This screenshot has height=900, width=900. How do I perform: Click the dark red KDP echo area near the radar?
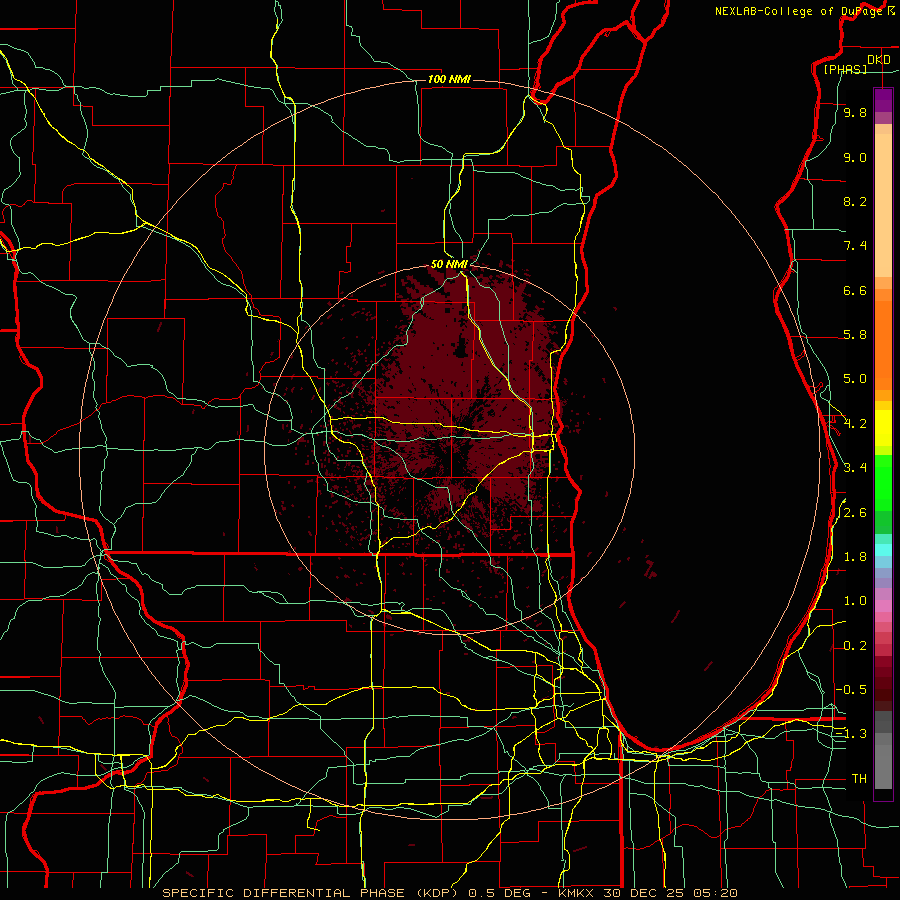(x=436, y=367)
